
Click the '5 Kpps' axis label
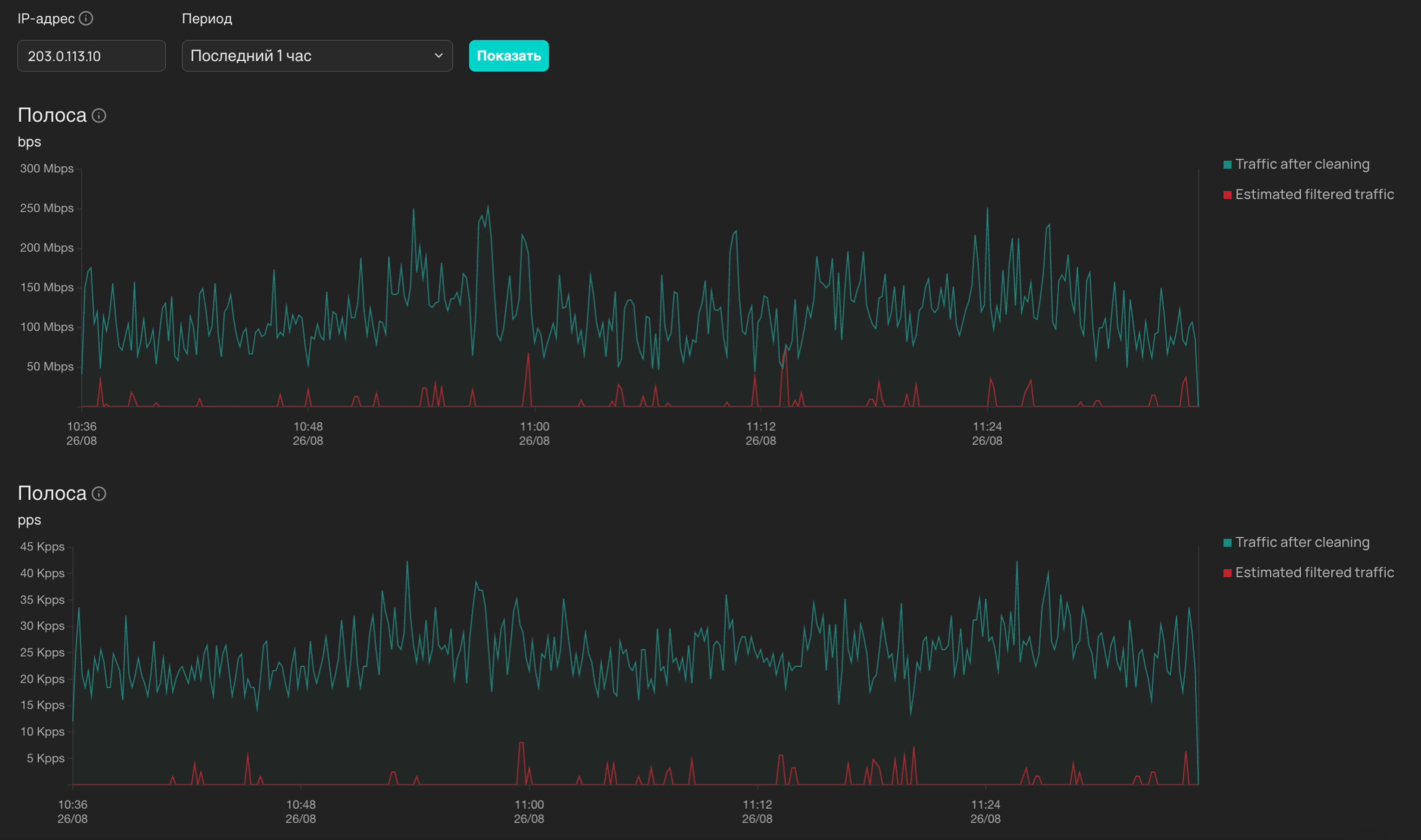[x=46, y=758]
